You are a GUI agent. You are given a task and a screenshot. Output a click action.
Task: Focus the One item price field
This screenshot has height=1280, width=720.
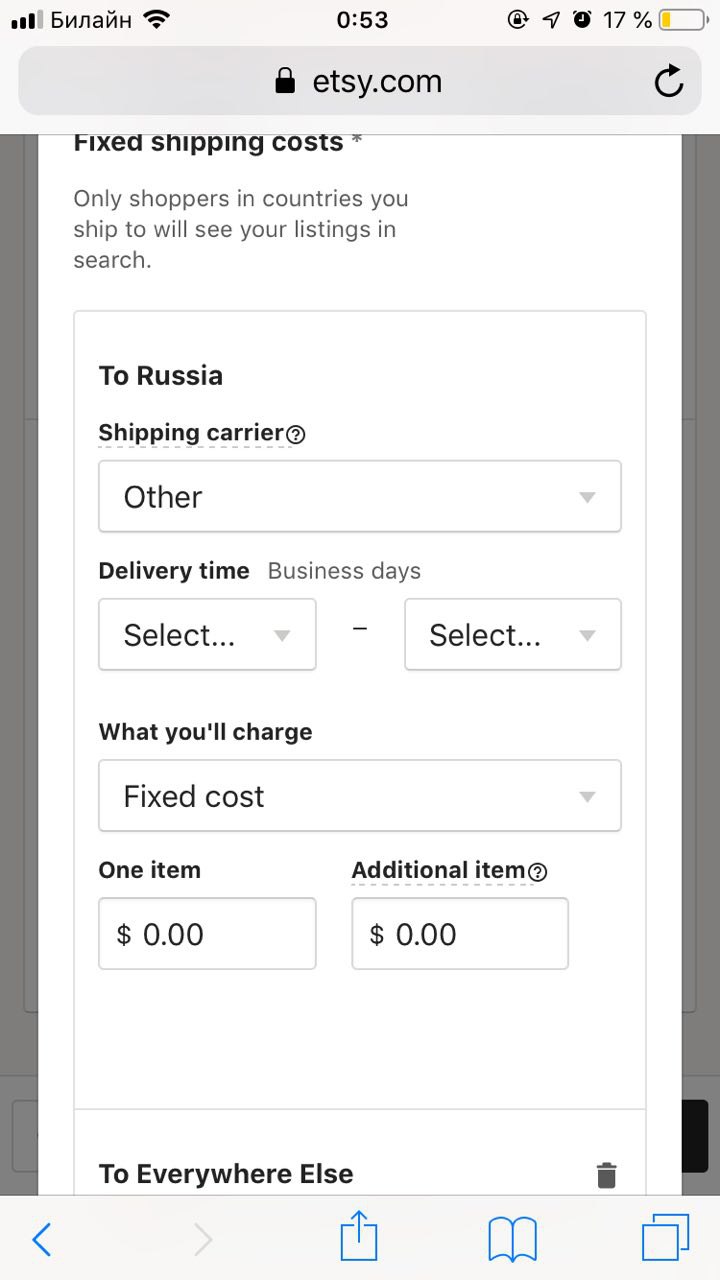(x=207, y=933)
